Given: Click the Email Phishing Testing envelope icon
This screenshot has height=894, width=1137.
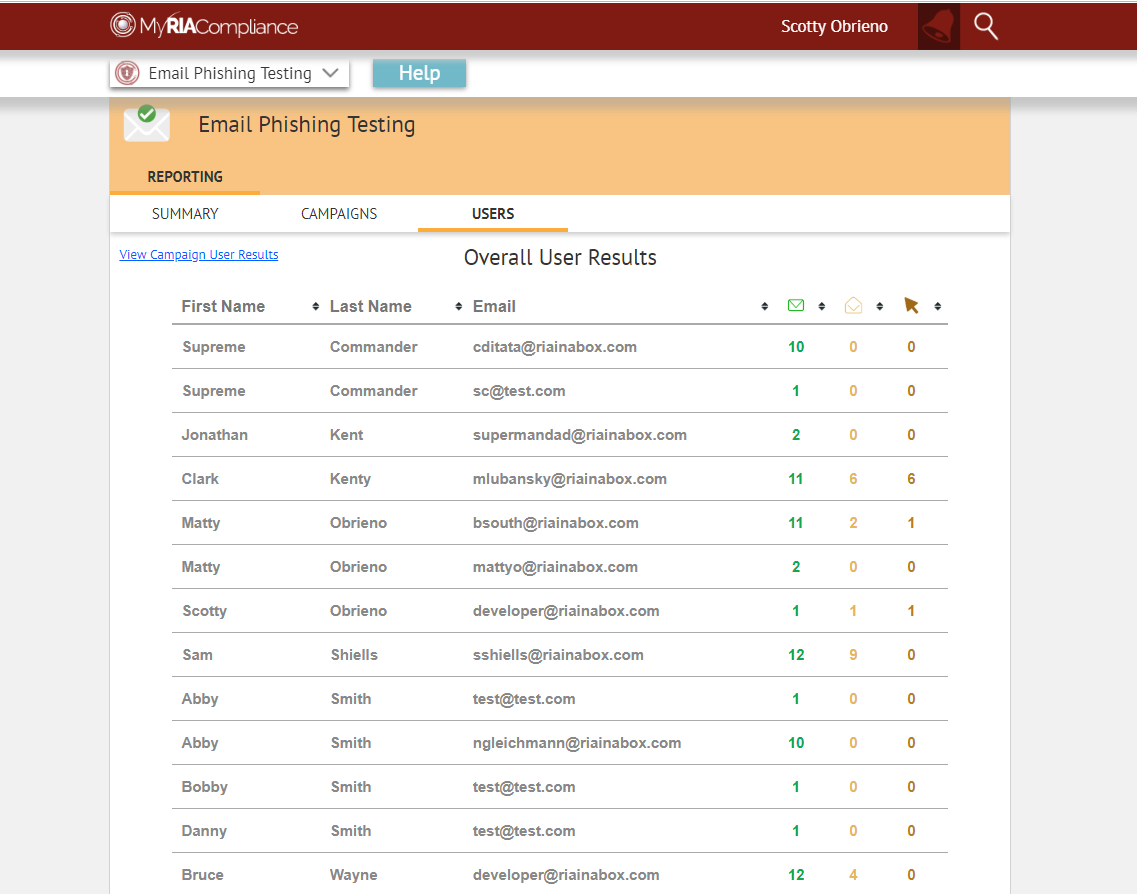Looking at the screenshot, I should click(x=147, y=124).
